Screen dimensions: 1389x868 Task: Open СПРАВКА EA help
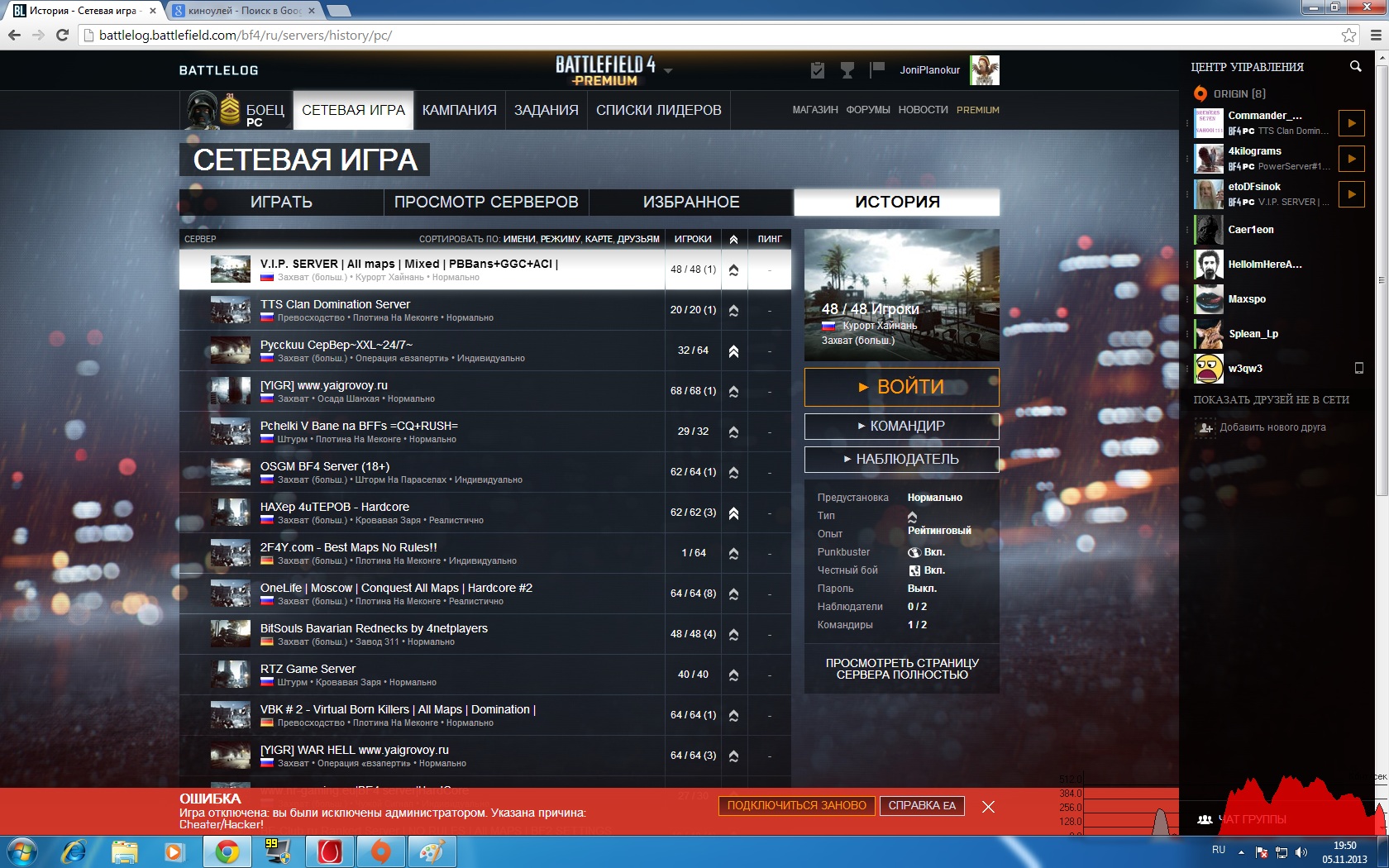tap(922, 806)
